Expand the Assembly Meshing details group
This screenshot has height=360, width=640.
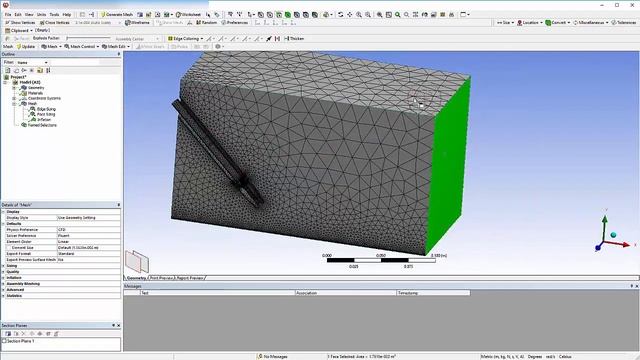pyautogui.click(x=4, y=284)
